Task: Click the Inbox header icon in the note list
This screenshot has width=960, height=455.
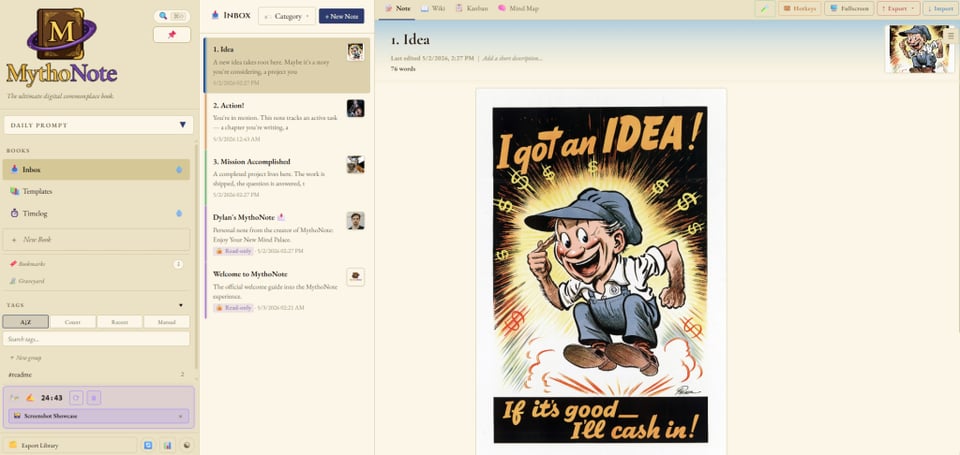Action: coord(215,15)
